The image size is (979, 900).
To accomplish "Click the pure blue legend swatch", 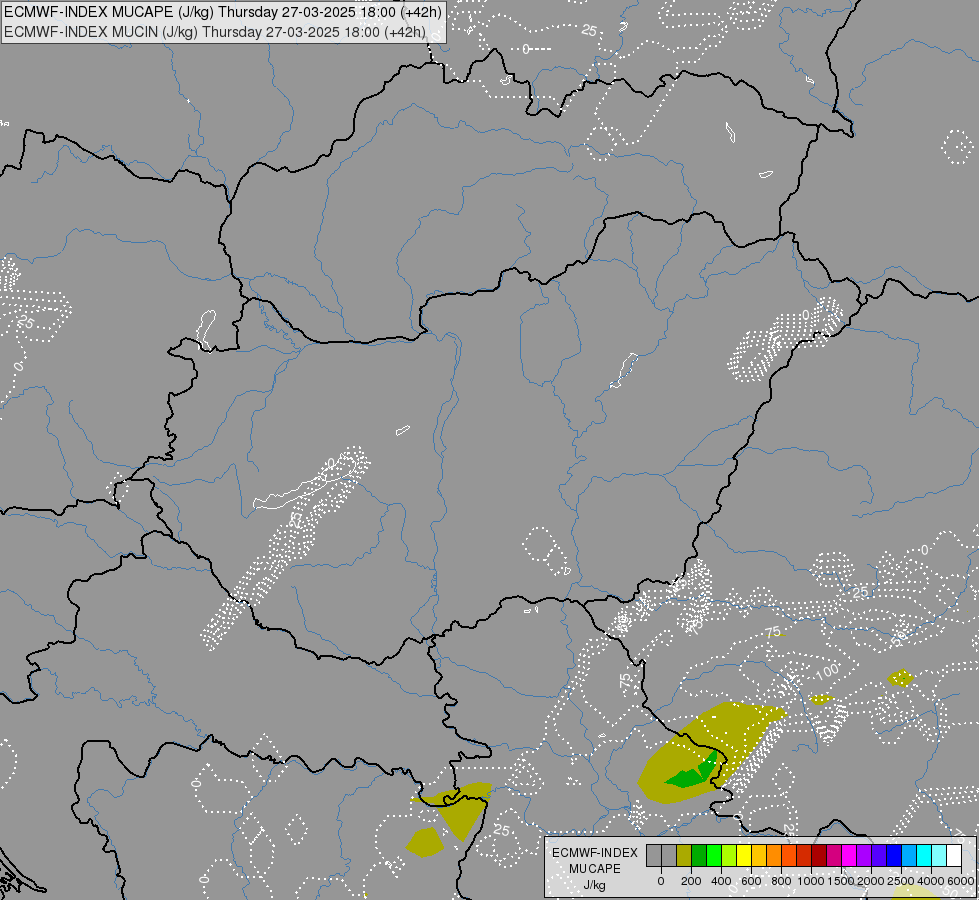I will point(893,855).
